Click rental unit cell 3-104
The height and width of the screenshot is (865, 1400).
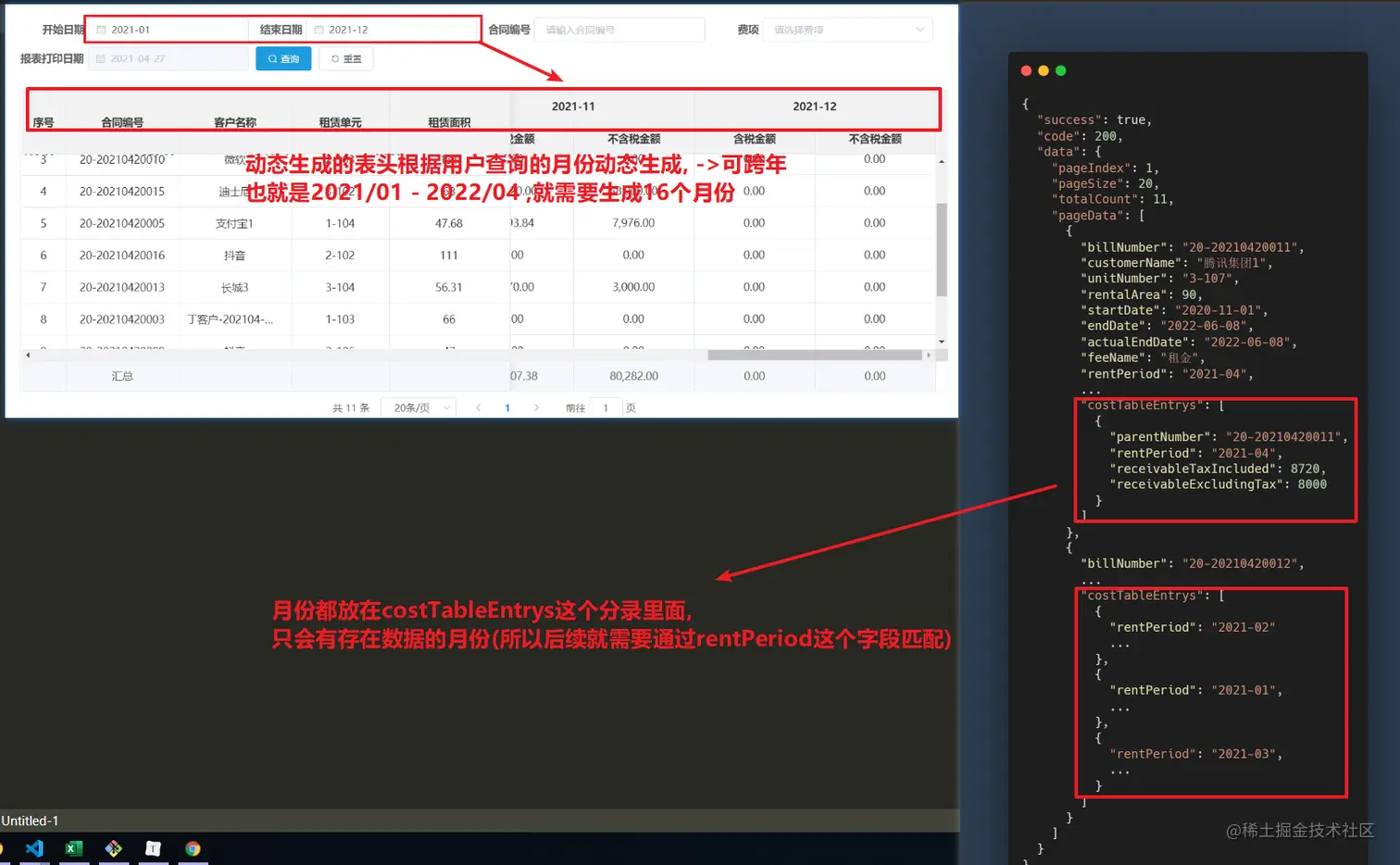pos(340,287)
